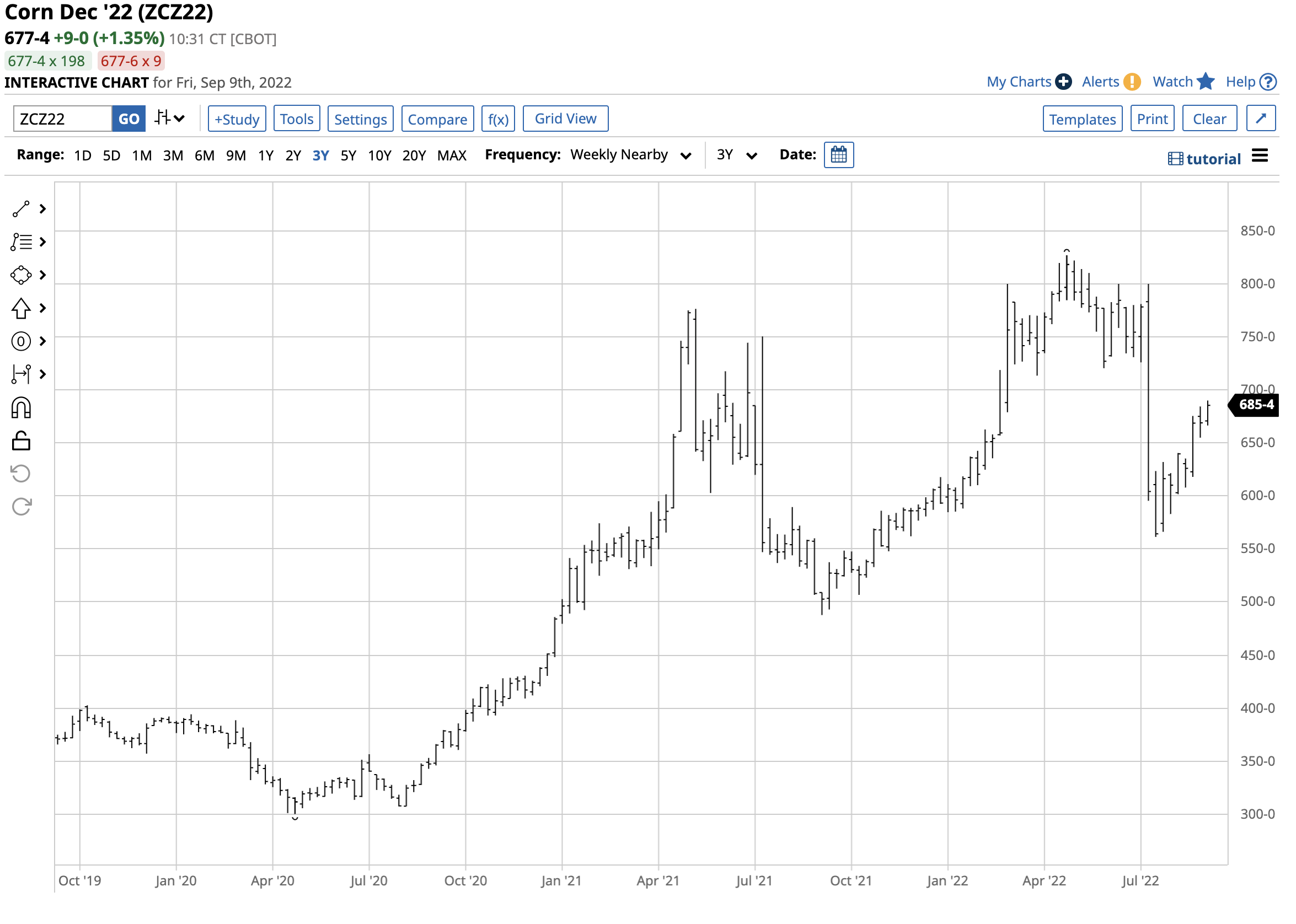This screenshot has height=924, width=1296.
Task: Click the ZCZ22 symbol input field
Action: pyautogui.click(x=63, y=119)
